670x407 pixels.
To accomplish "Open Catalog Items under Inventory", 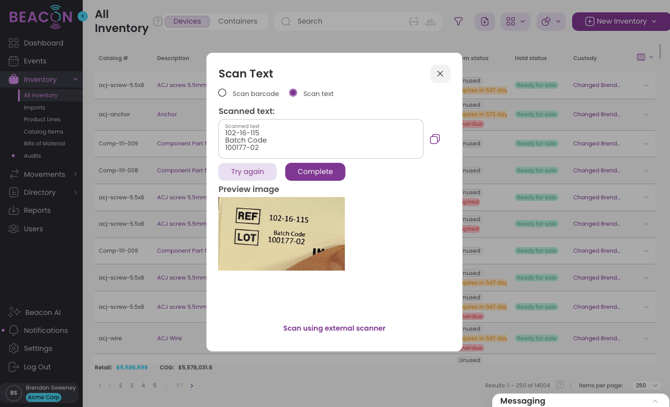I will (x=43, y=132).
